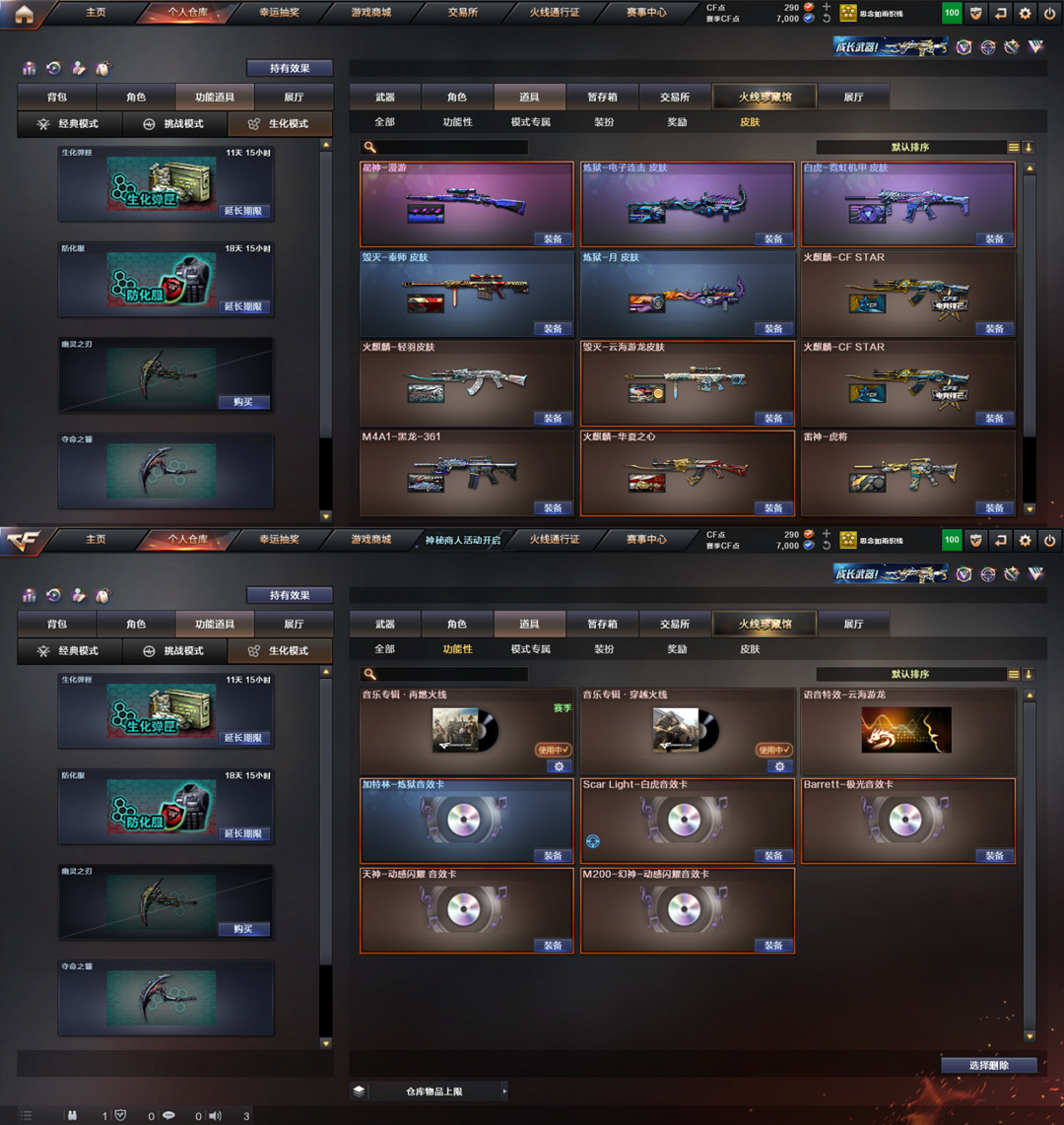Click the search magnifier in lower screenshot
Screen dimensions: 1064x1125
pos(369,675)
